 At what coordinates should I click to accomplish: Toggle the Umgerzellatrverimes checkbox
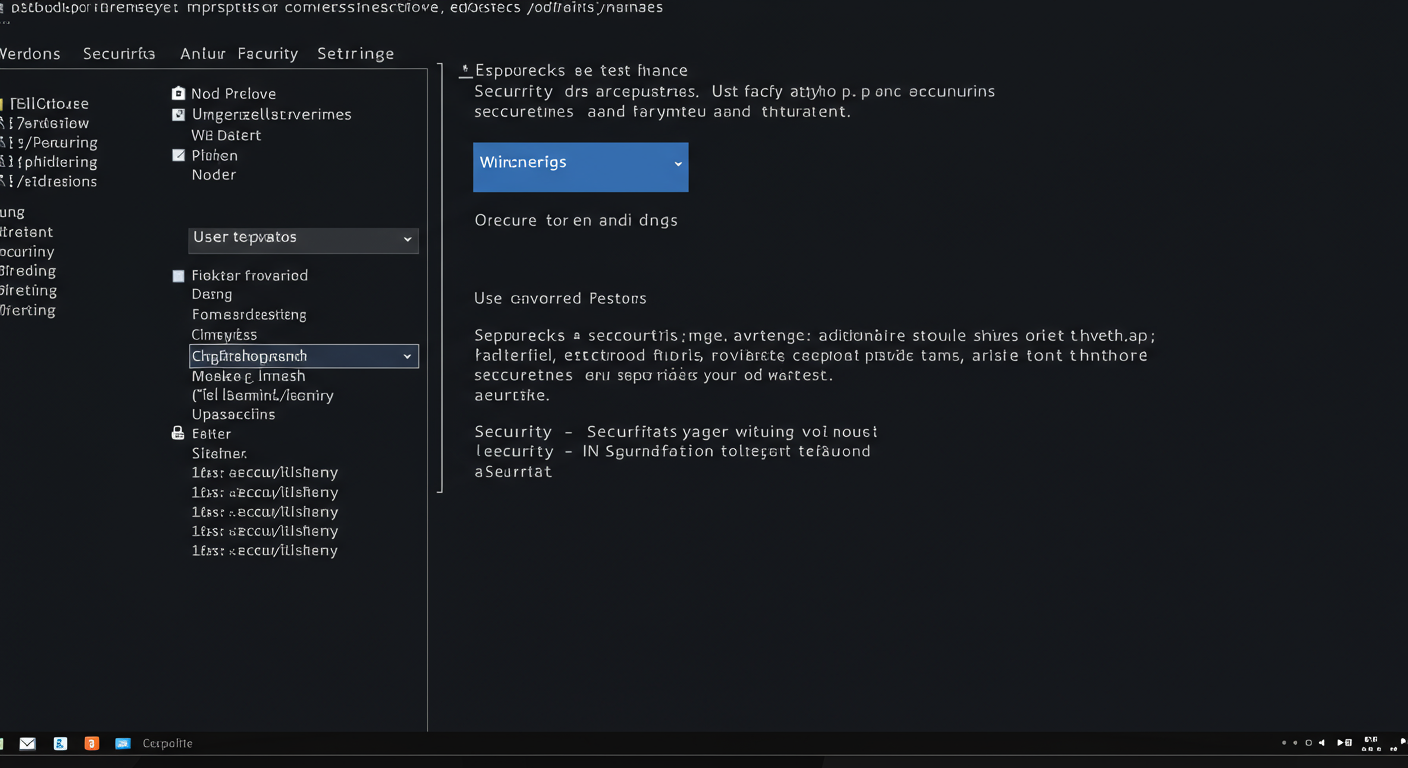coord(178,115)
